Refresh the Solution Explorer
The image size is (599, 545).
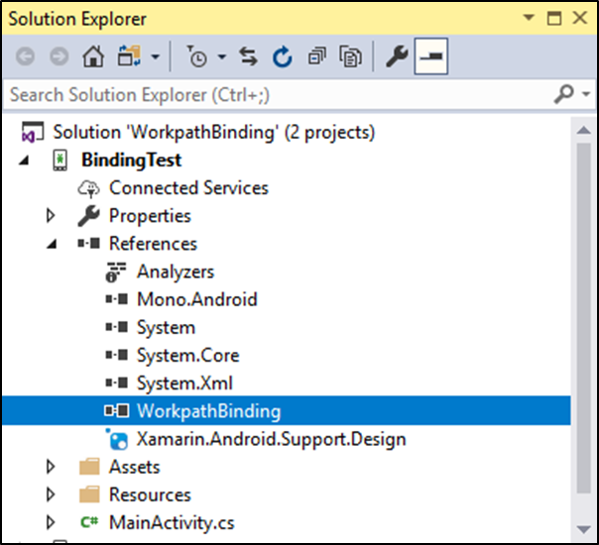pos(282,57)
